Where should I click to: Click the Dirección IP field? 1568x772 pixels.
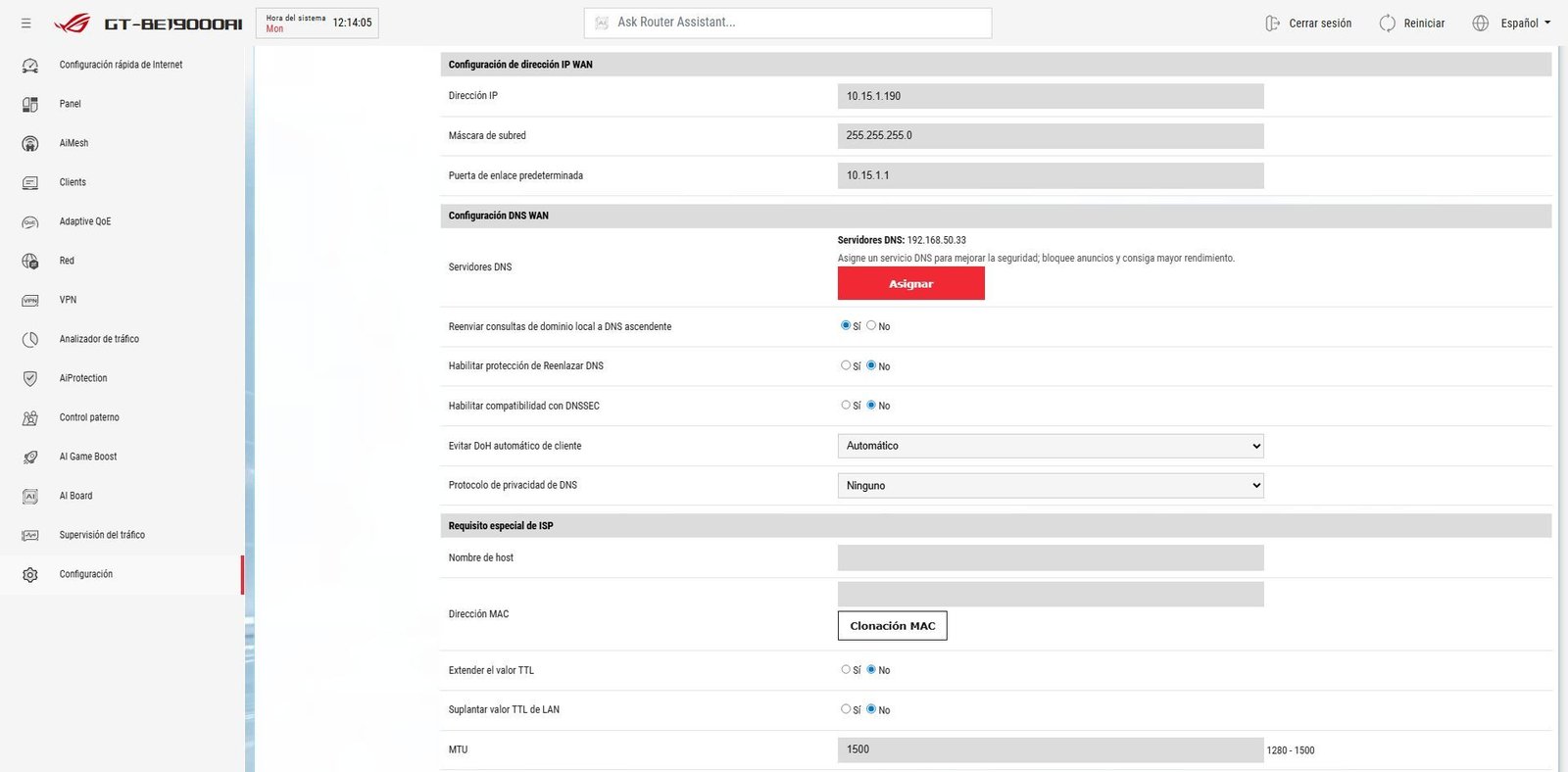click(1051, 96)
